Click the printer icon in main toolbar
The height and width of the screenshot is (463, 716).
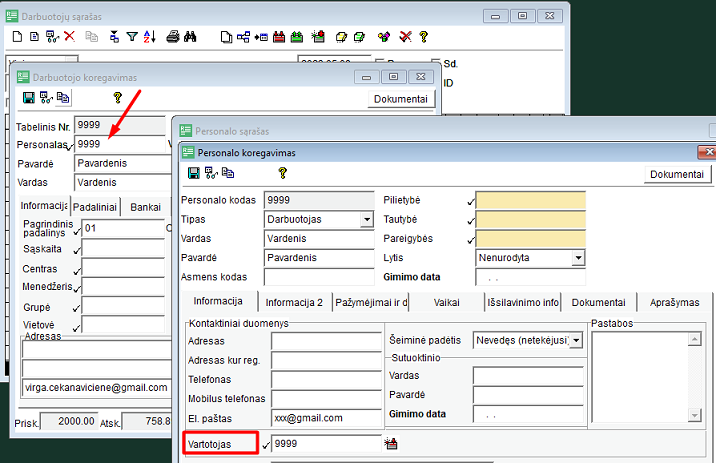pos(173,37)
